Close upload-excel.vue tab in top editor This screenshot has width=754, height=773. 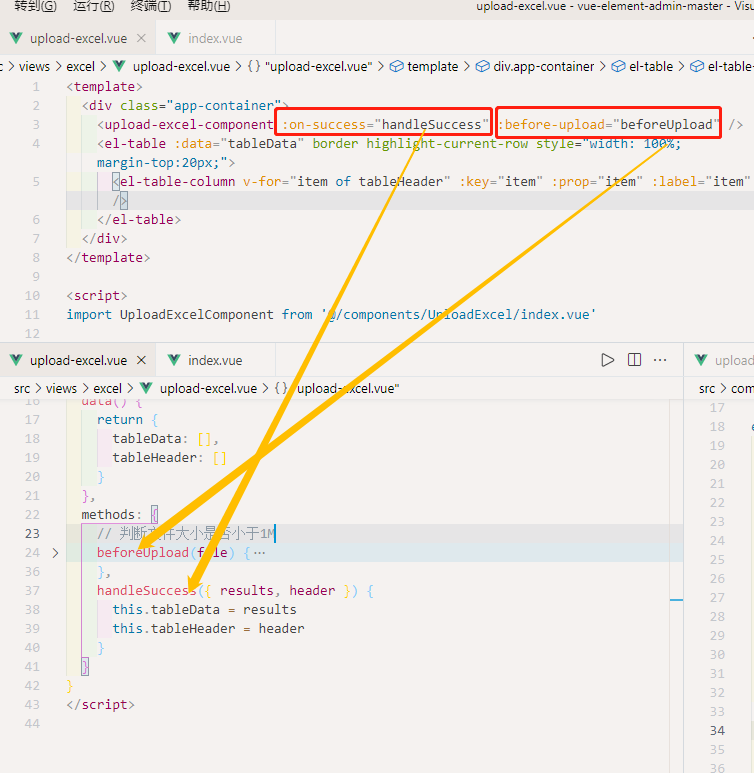(x=142, y=38)
